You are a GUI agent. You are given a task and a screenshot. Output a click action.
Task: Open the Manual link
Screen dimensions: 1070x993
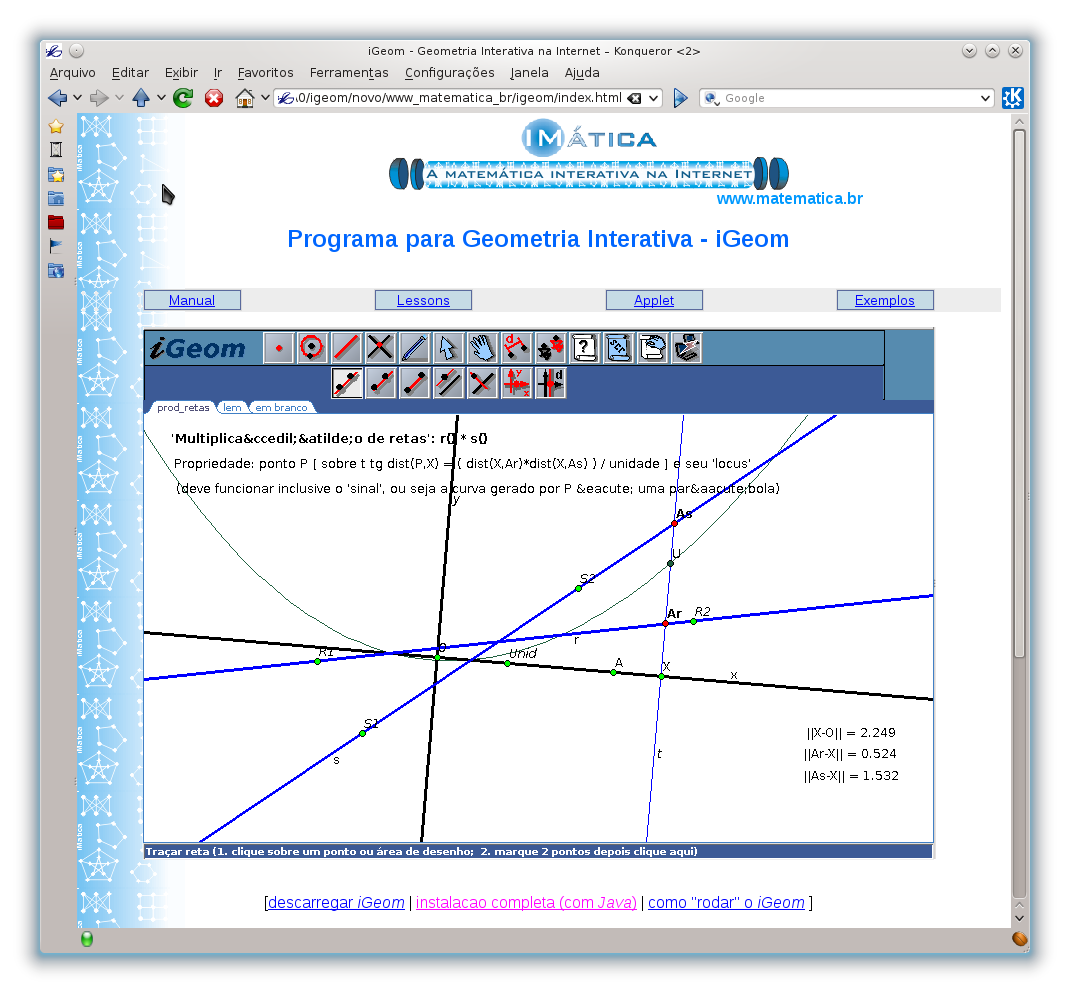[192, 300]
